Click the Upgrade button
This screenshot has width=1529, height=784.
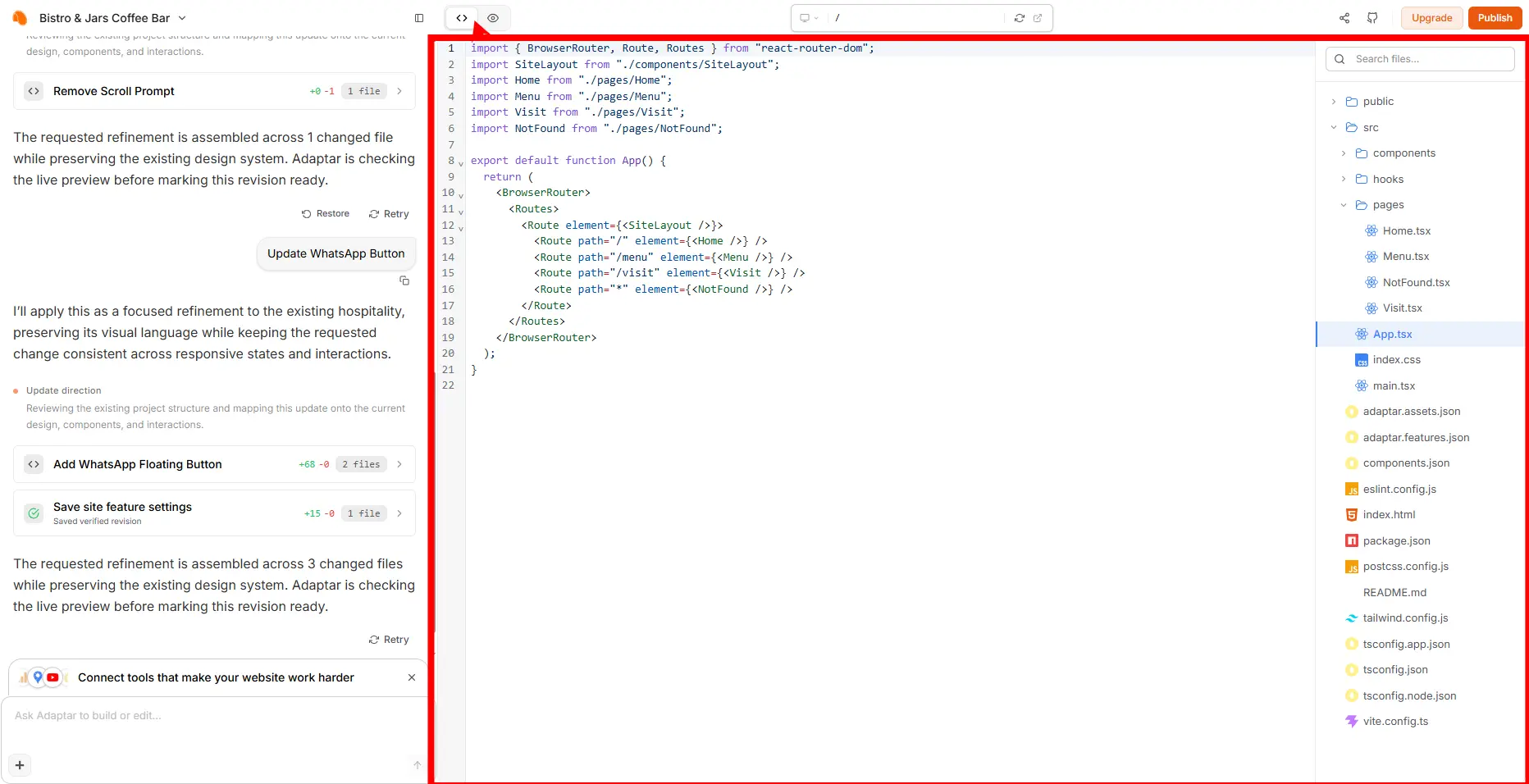click(x=1431, y=18)
